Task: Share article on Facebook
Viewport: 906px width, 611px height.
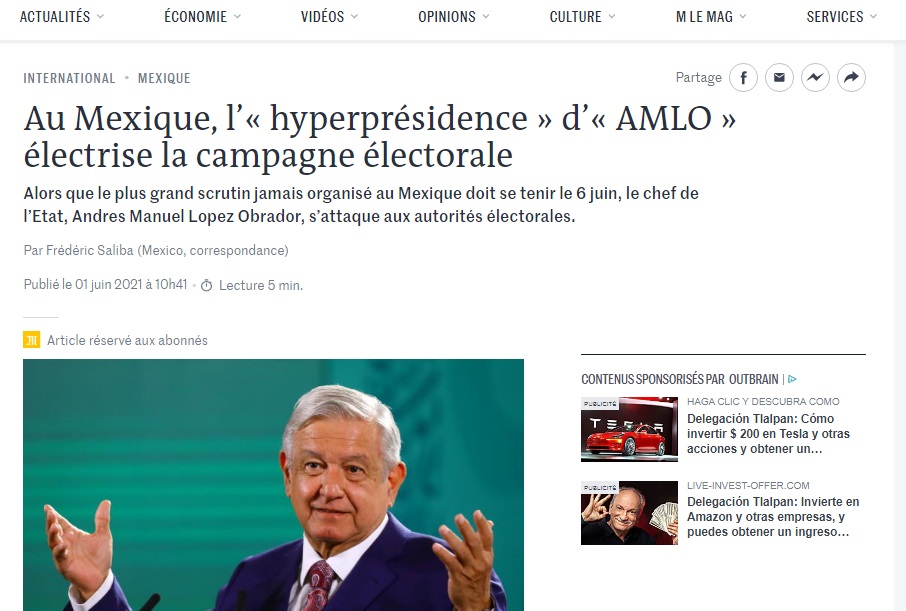Action: click(743, 77)
